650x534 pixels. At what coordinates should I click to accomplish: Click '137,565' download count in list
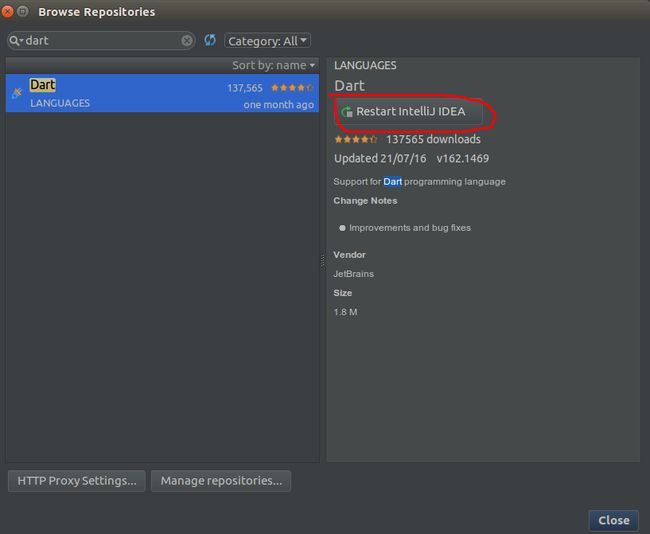(245, 88)
